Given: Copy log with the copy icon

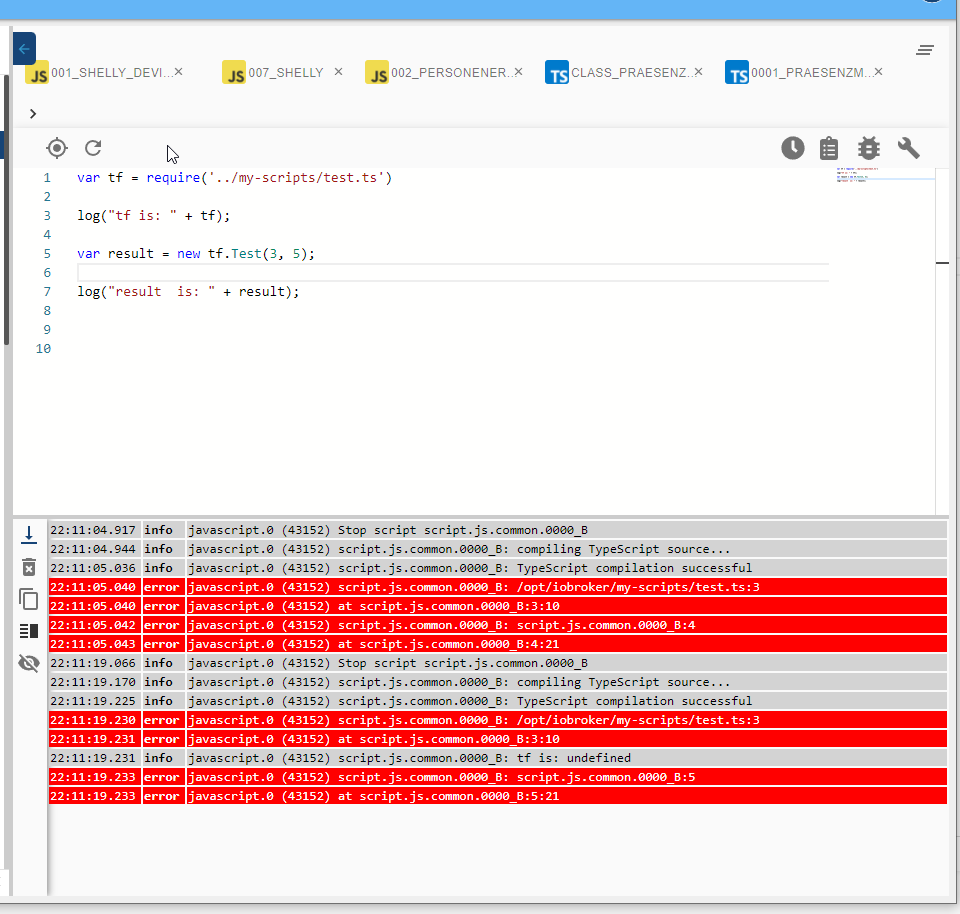Looking at the screenshot, I should (29, 599).
